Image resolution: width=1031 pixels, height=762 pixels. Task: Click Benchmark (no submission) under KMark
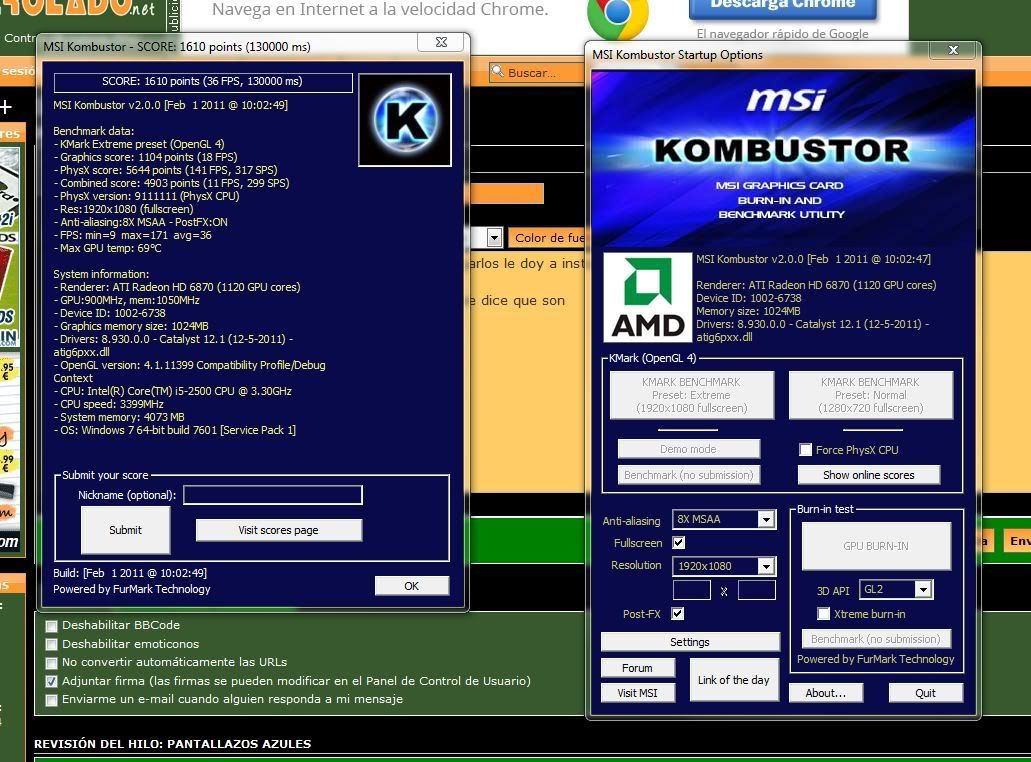pyautogui.click(x=688, y=475)
